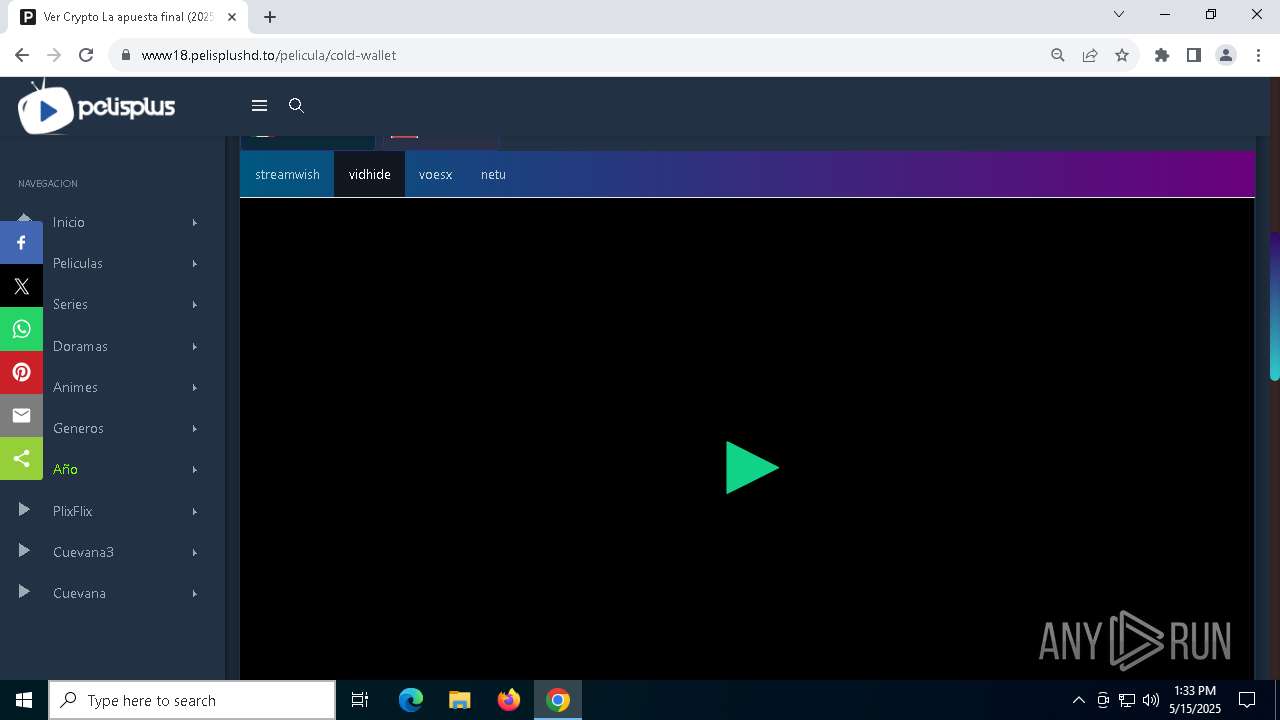Expand the Doramas submenu arrow
This screenshot has width=1280, height=720.
click(195, 346)
